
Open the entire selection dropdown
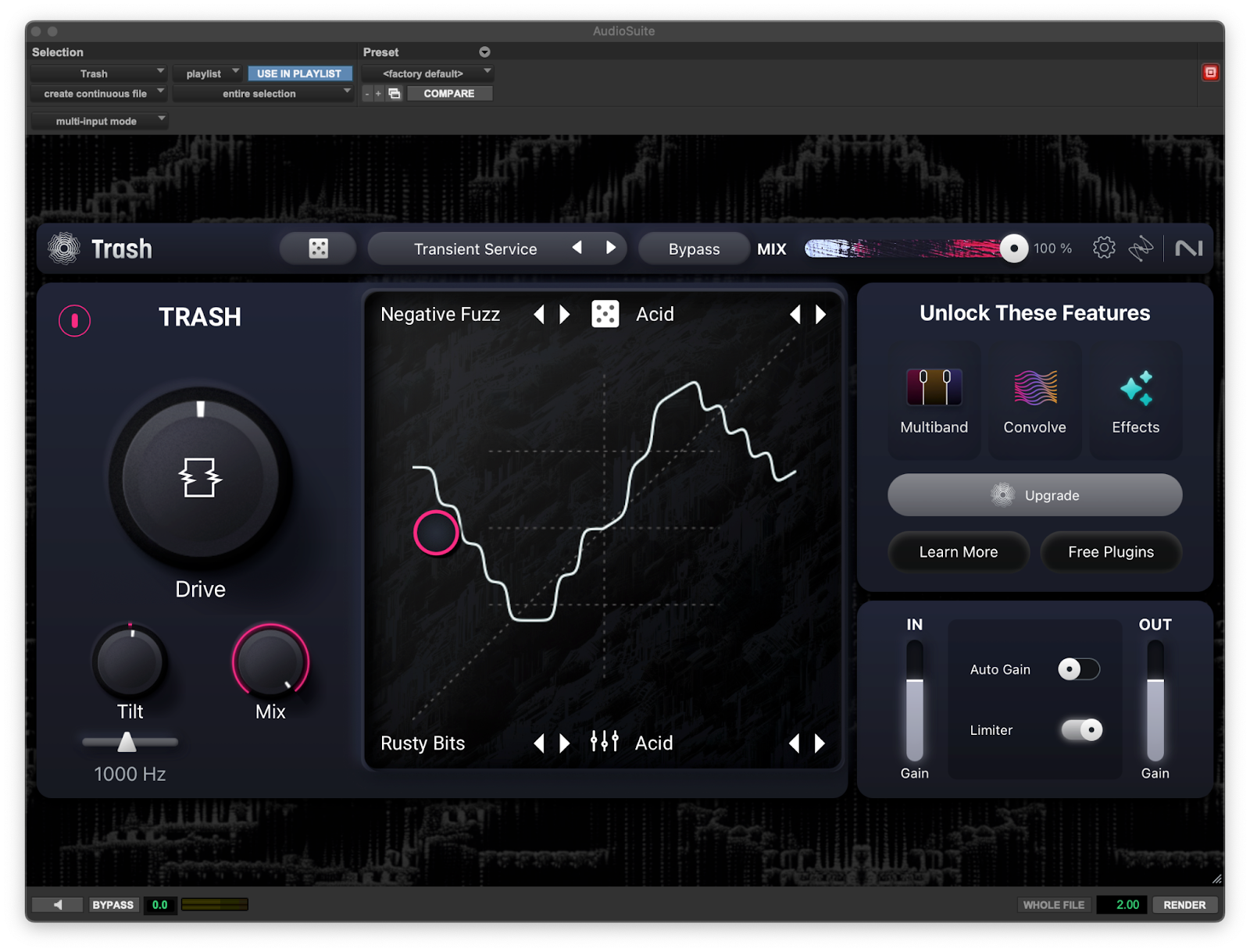[262, 94]
